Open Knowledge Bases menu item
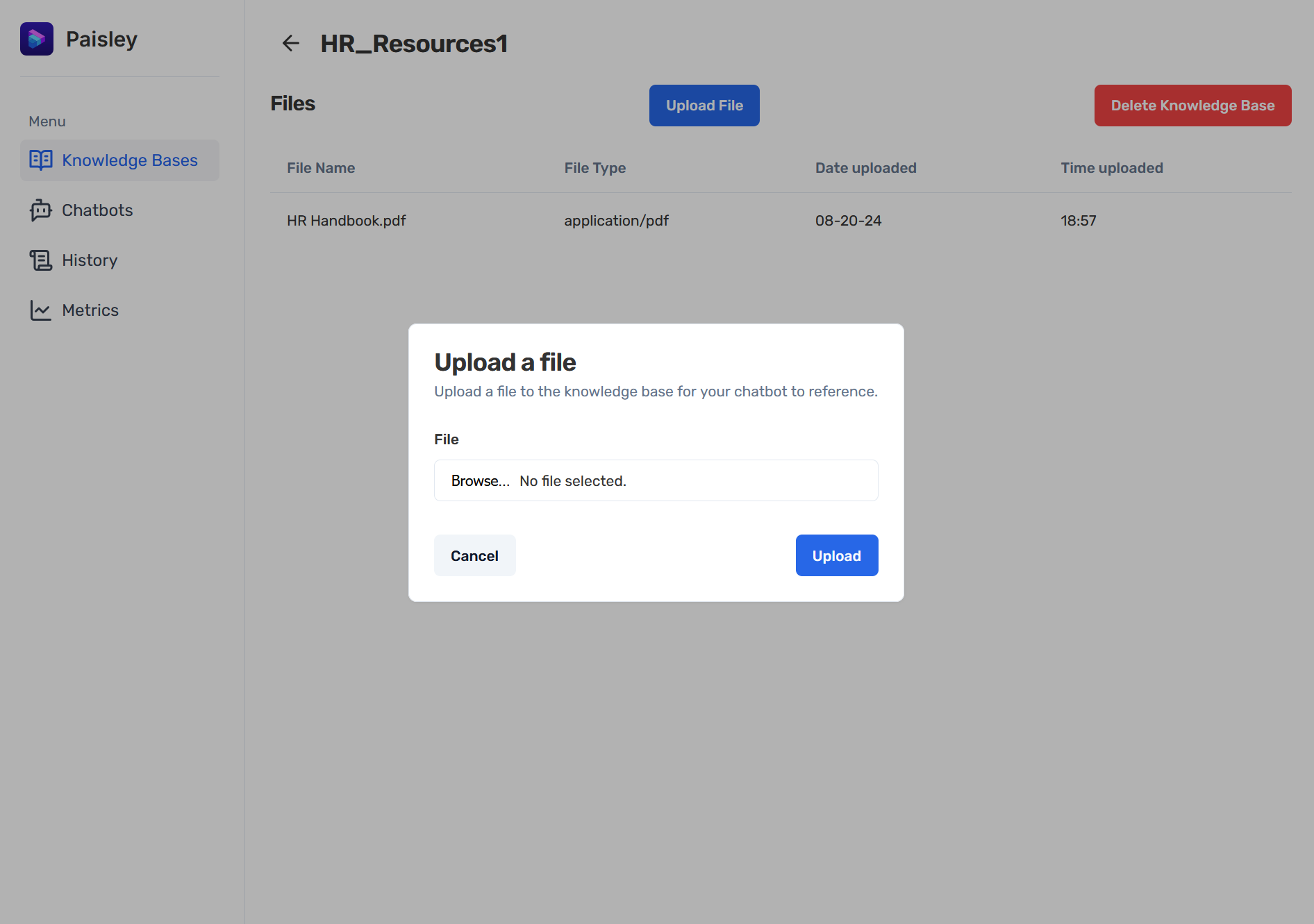 (119, 160)
